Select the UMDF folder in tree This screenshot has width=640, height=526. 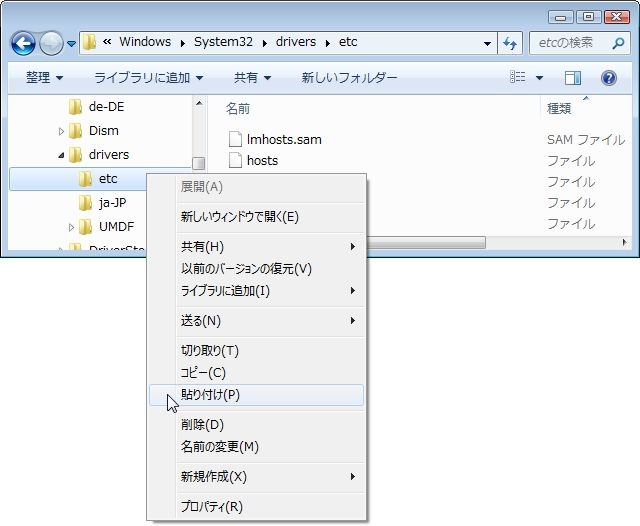(116, 227)
